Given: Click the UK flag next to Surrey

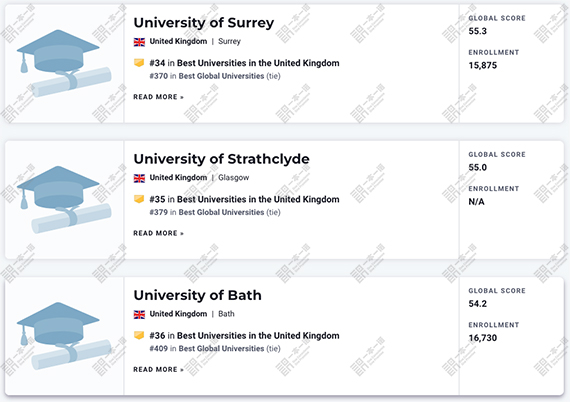Looking at the screenshot, I should coord(139,42).
